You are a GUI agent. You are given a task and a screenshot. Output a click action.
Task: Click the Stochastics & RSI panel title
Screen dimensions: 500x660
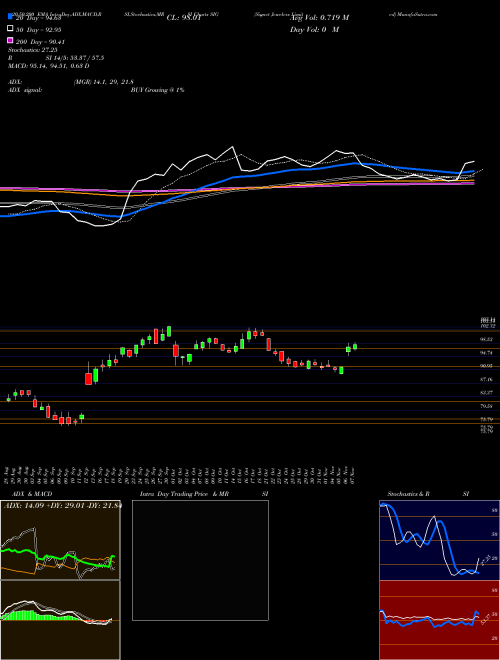428,494
